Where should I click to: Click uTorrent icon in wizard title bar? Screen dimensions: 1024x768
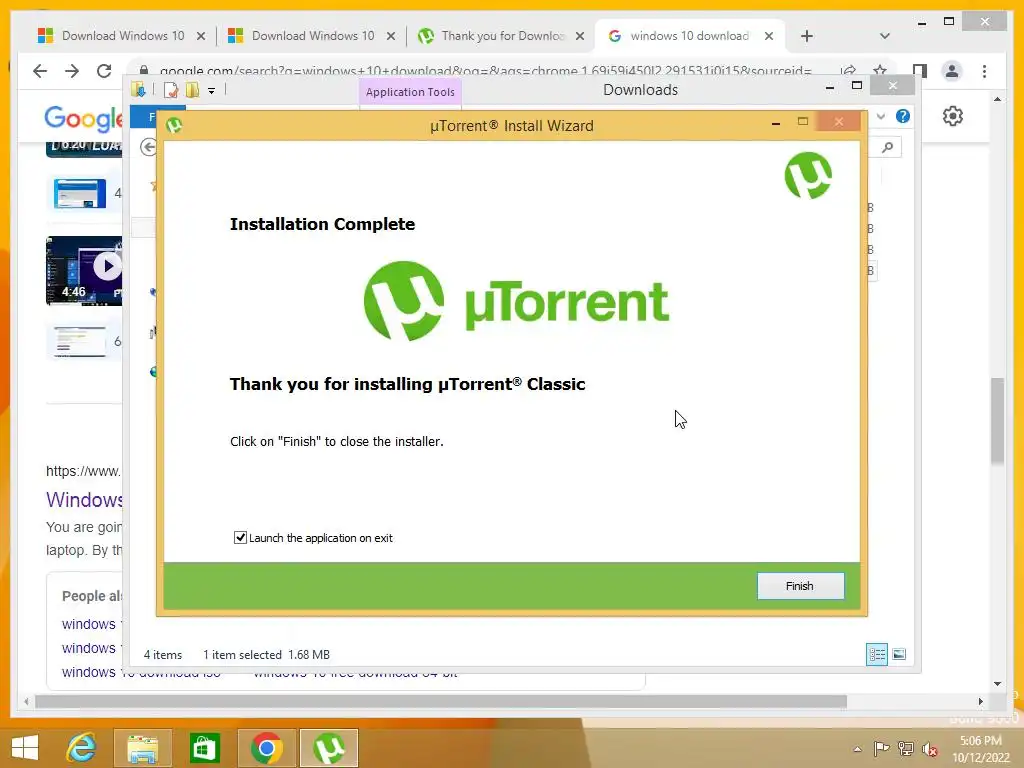(x=174, y=125)
